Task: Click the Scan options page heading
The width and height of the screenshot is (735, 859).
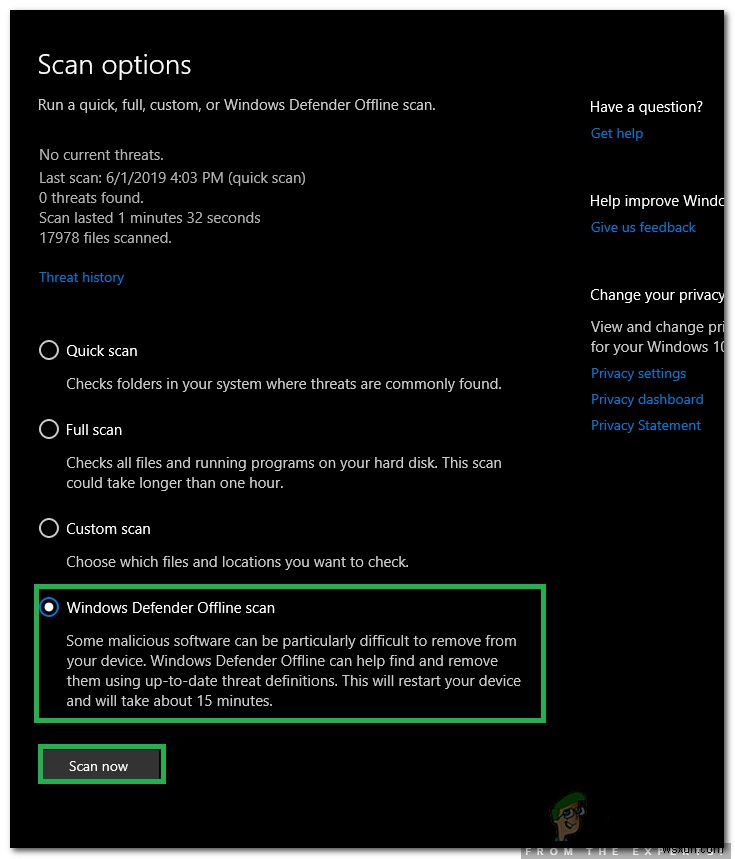Action: pos(114,65)
